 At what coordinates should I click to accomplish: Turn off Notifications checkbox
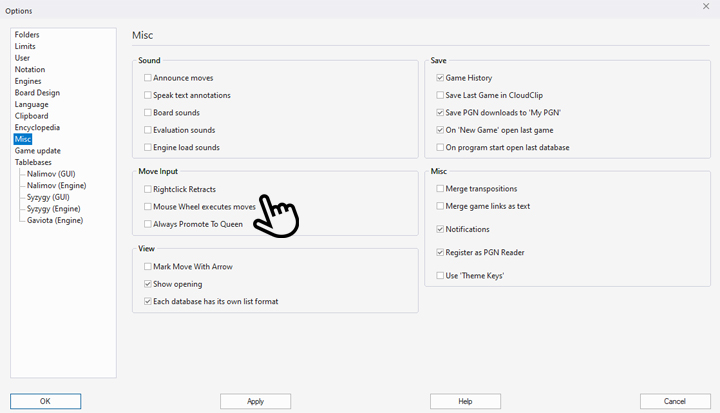[440, 229]
